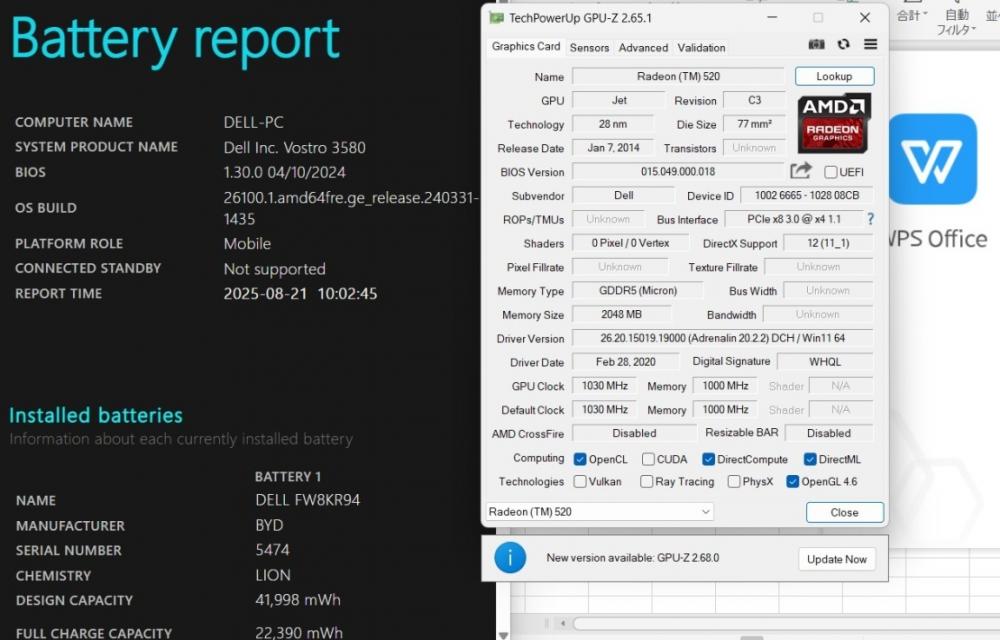Close the GPU-Z window with X
Viewport: 1000px width, 640px height.
[x=865, y=18]
